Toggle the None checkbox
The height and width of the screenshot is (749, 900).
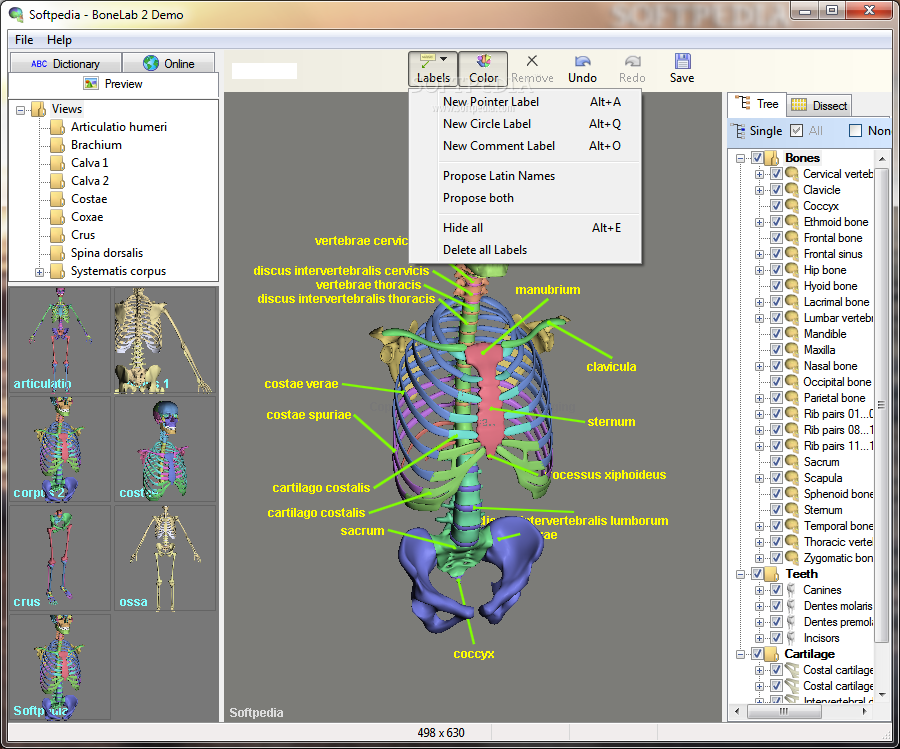point(855,130)
